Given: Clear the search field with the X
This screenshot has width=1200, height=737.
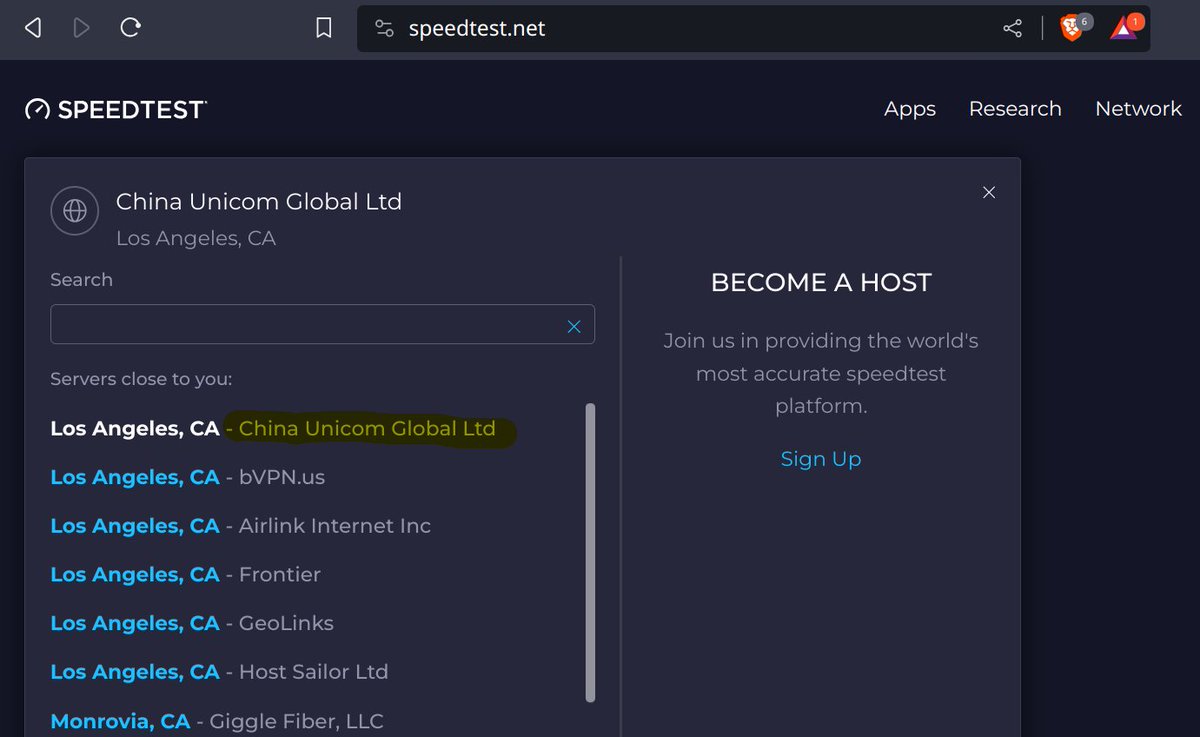Looking at the screenshot, I should (x=574, y=326).
